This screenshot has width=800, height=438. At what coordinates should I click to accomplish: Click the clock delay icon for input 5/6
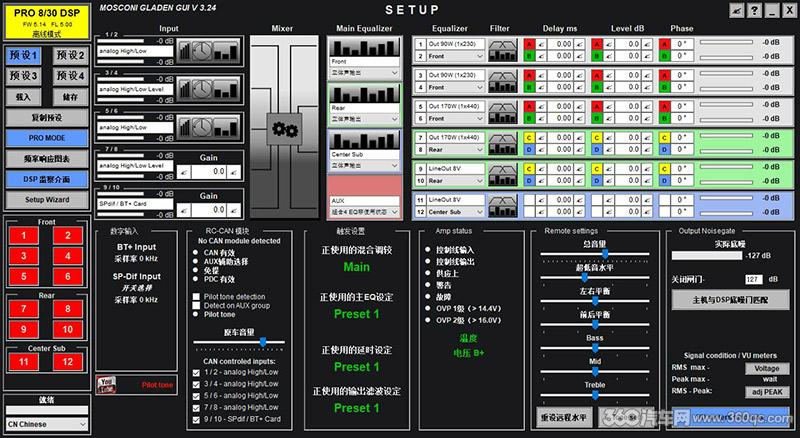pos(203,127)
